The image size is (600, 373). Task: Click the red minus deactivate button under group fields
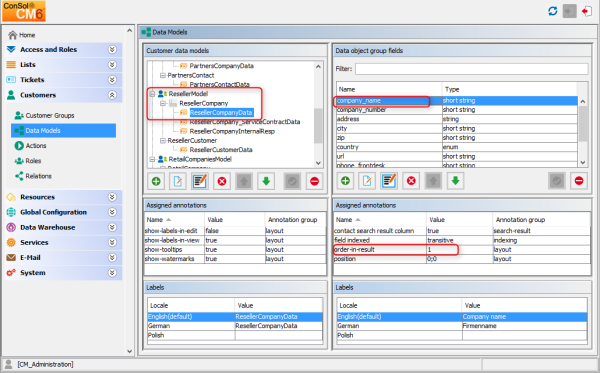pyautogui.click(x=579, y=181)
